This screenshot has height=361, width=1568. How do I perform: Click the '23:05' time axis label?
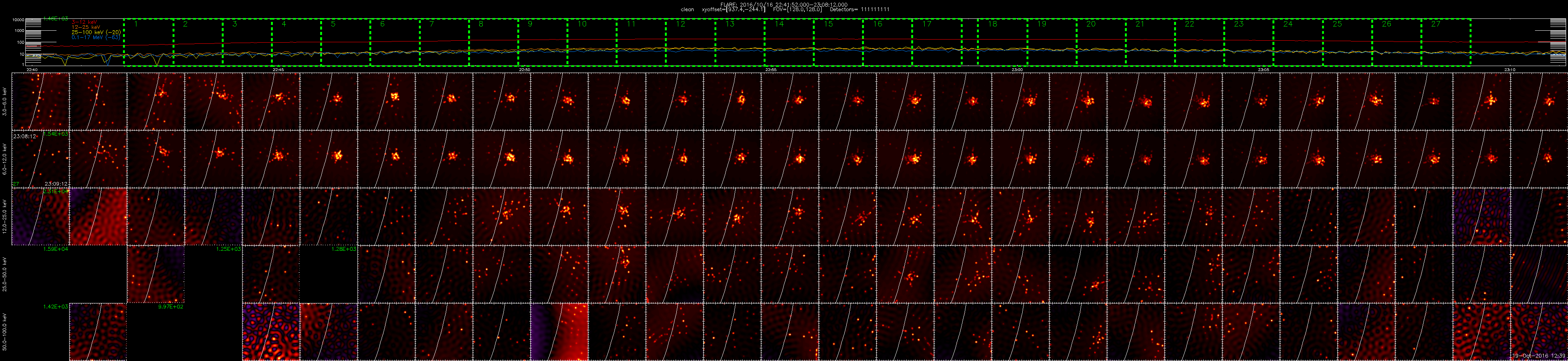point(1263,70)
